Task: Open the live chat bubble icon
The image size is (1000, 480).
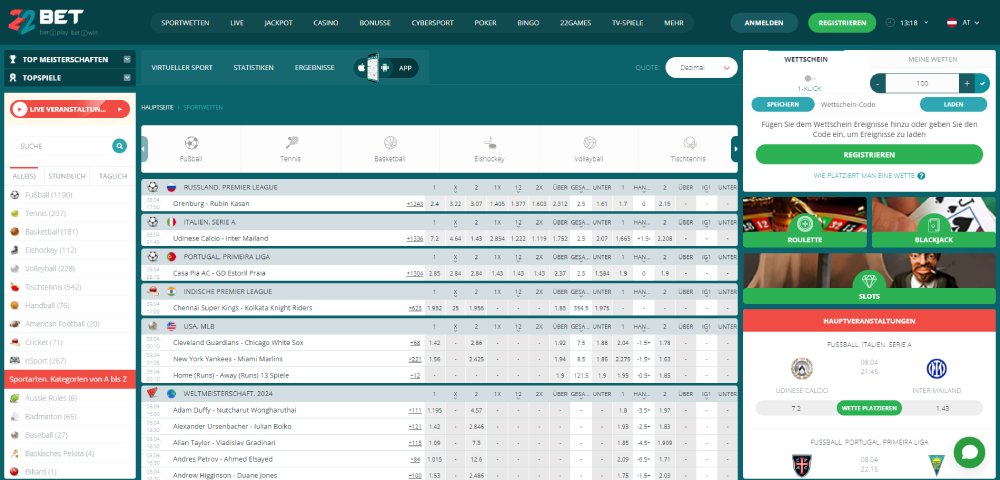Action: pyautogui.click(x=968, y=452)
